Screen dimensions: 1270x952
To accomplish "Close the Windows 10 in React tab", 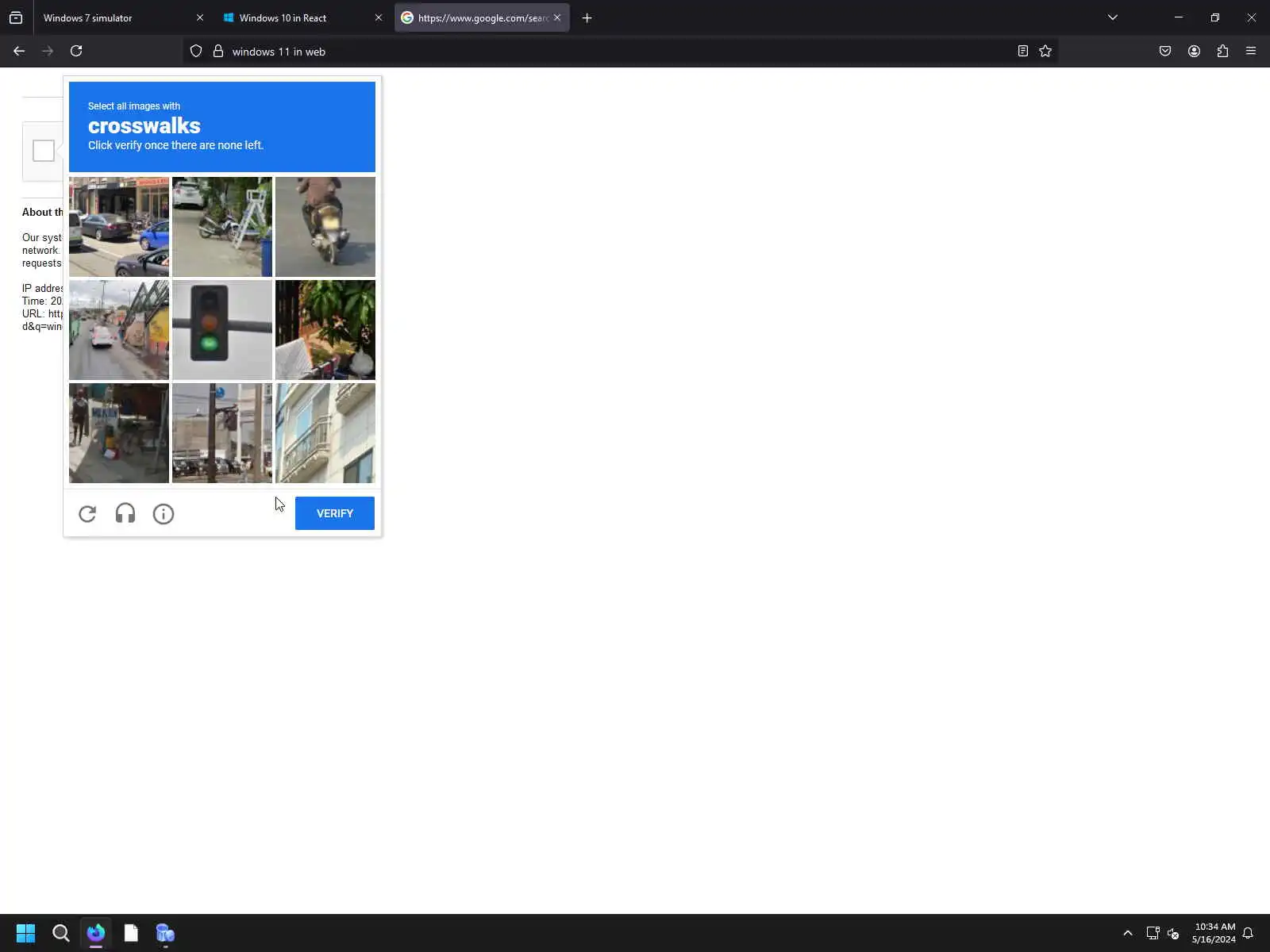I will pyautogui.click(x=379, y=17).
